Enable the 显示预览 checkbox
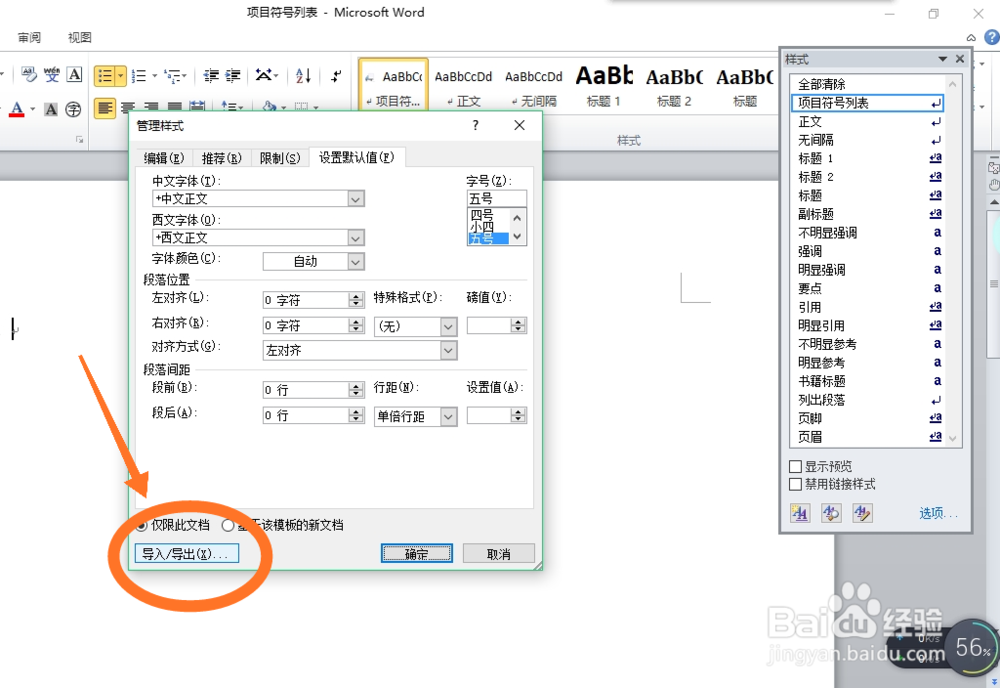 [x=795, y=464]
